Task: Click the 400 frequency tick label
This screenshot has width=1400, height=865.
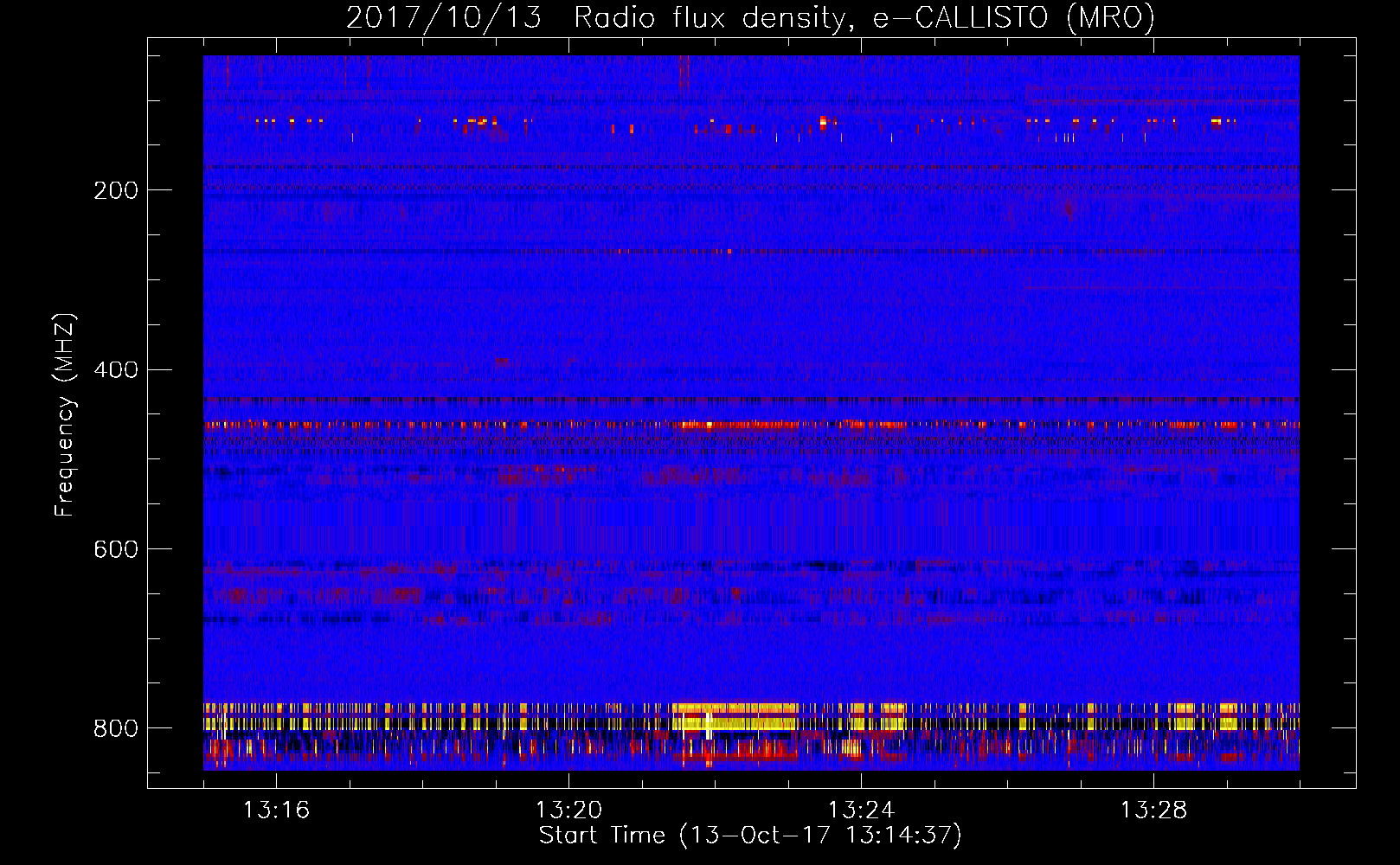Action: coord(116,370)
